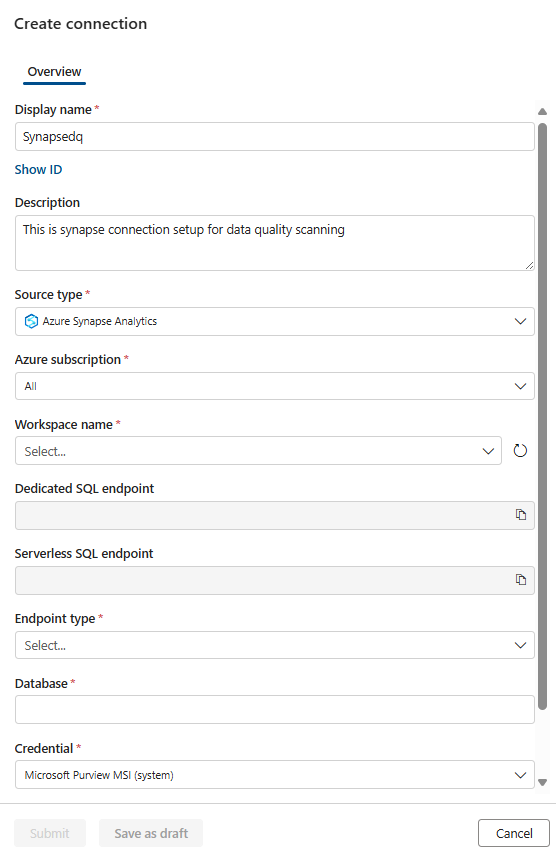Viewport: 556px width, 859px height.
Task: Switch to the Overview tab
Action: point(54,72)
